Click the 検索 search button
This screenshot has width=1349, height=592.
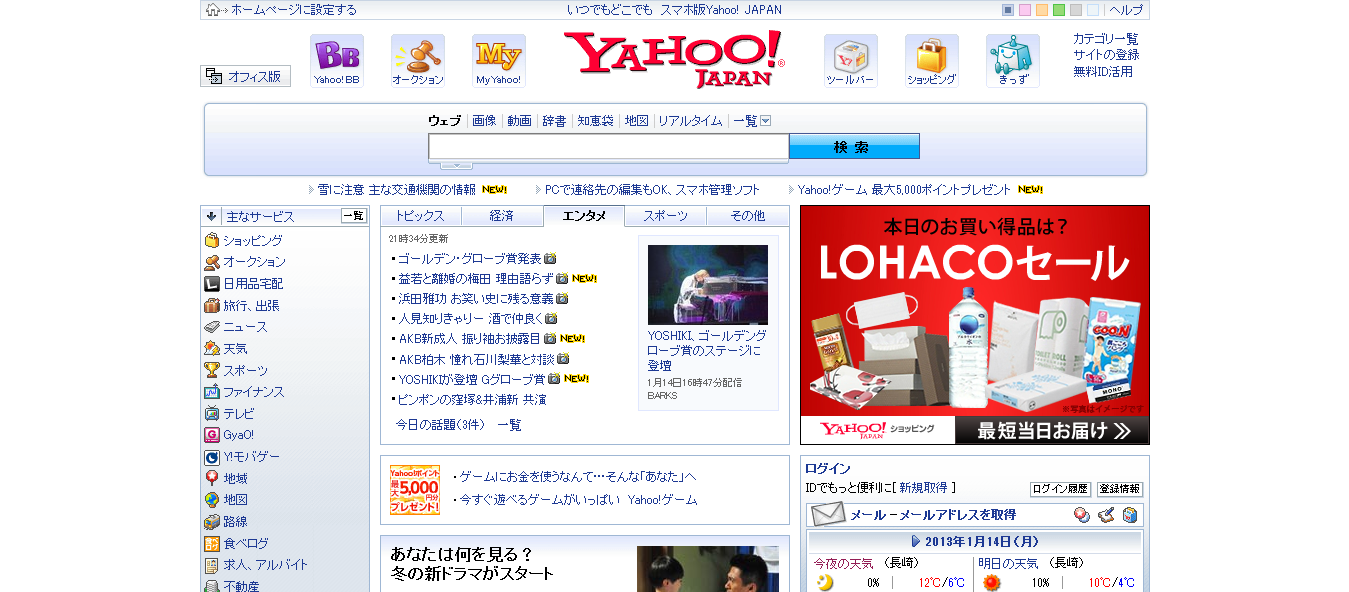(854, 147)
